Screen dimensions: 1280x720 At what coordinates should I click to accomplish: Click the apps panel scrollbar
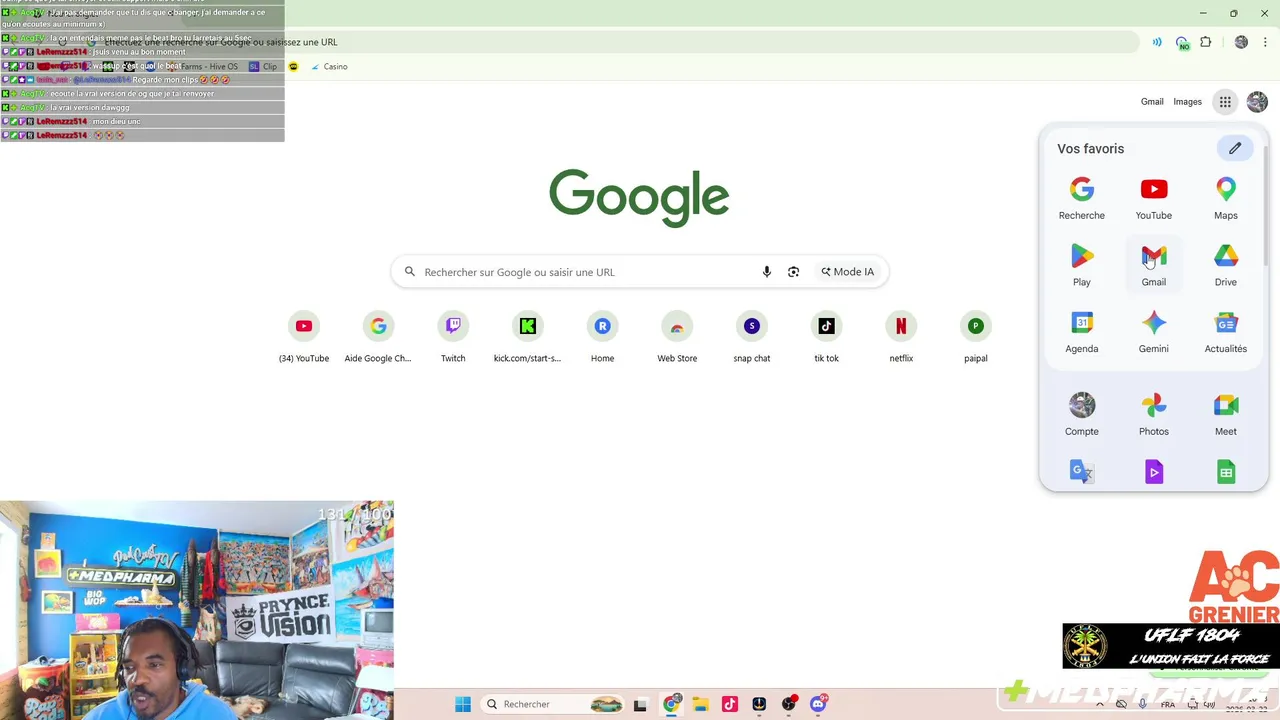[x=1265, y=205]
